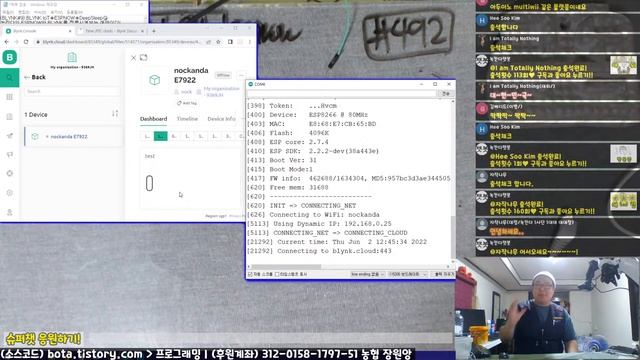Viewport: 640px width, 360px height.
Task: Open the green search icon in Blynk sidebar
Action: pyautogui.click(x=10, y=78)
